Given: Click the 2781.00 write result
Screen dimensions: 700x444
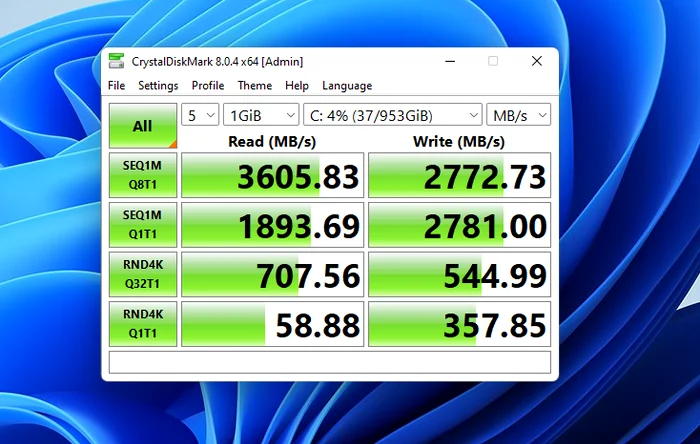Looking at the screenshot, I should 459,224.
